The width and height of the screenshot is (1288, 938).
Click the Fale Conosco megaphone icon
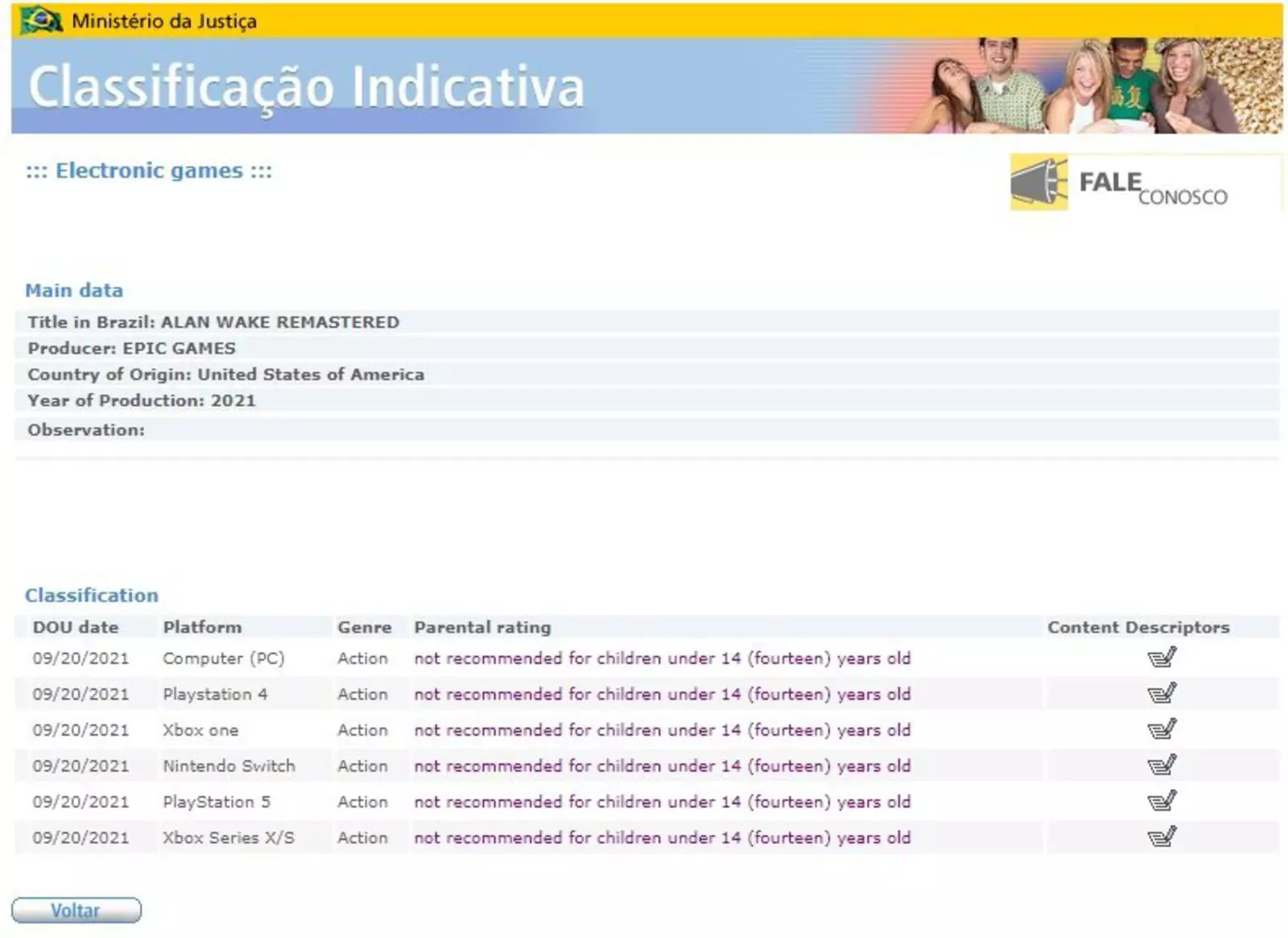pyautogui.click(x=1038, y=183)
